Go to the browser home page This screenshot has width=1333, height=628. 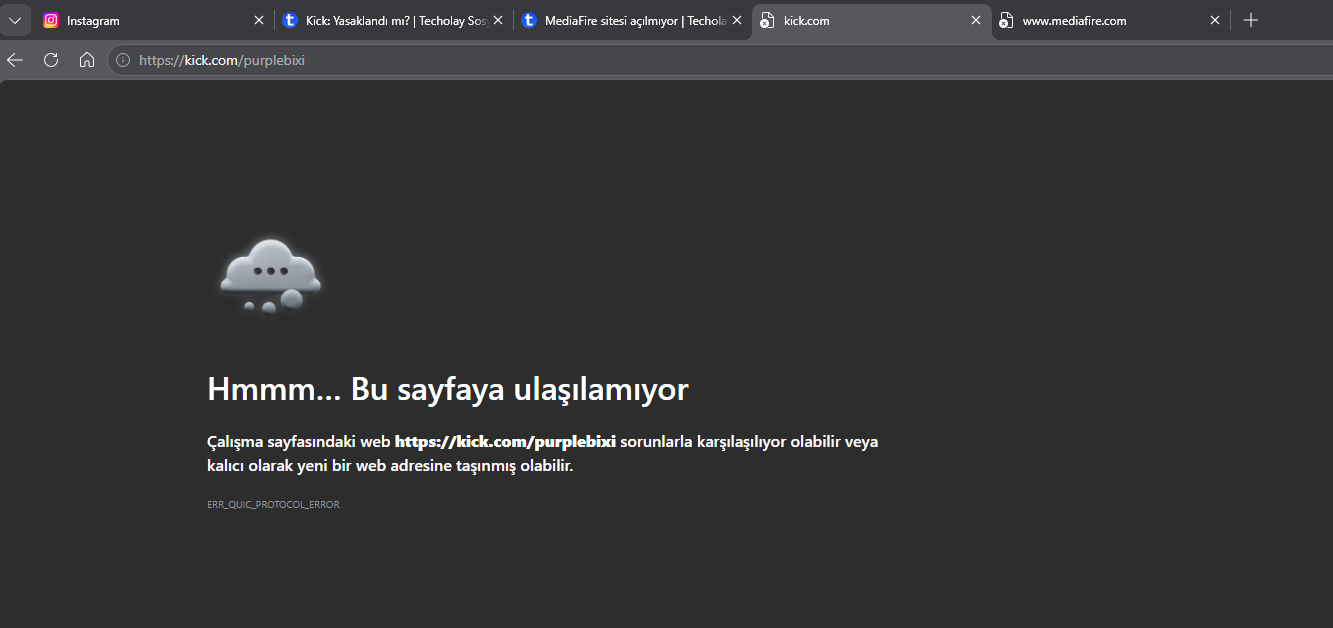pyautogui.click(x=87, y=60)
